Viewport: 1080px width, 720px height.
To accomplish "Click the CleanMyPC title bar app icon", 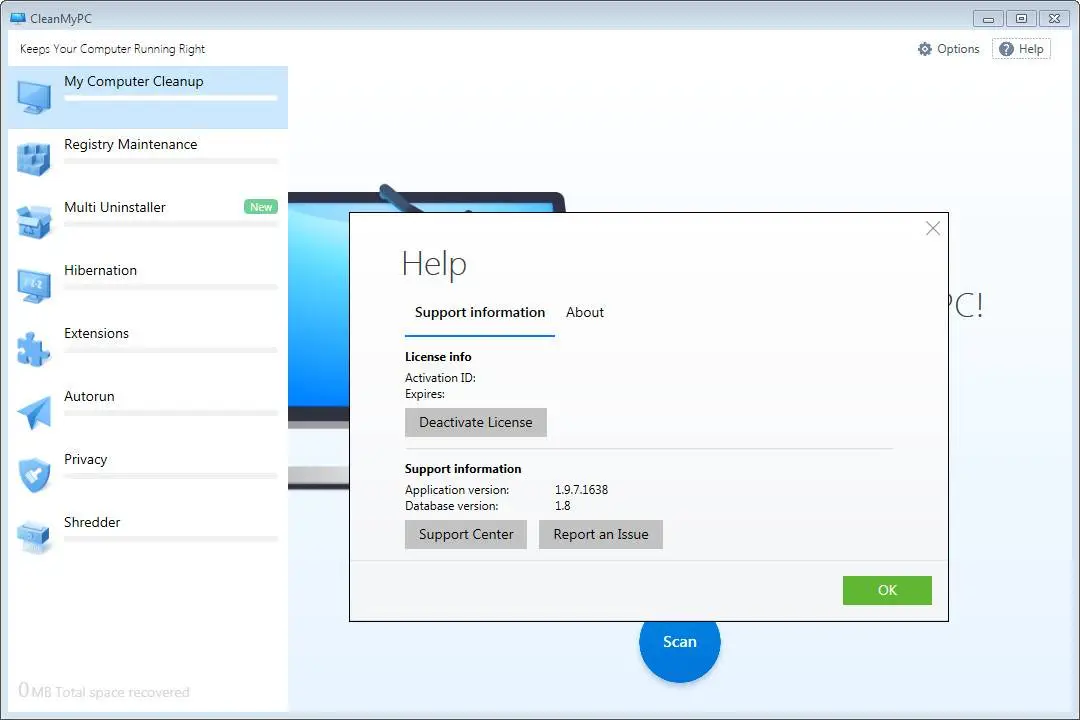I will pos(18,19).
